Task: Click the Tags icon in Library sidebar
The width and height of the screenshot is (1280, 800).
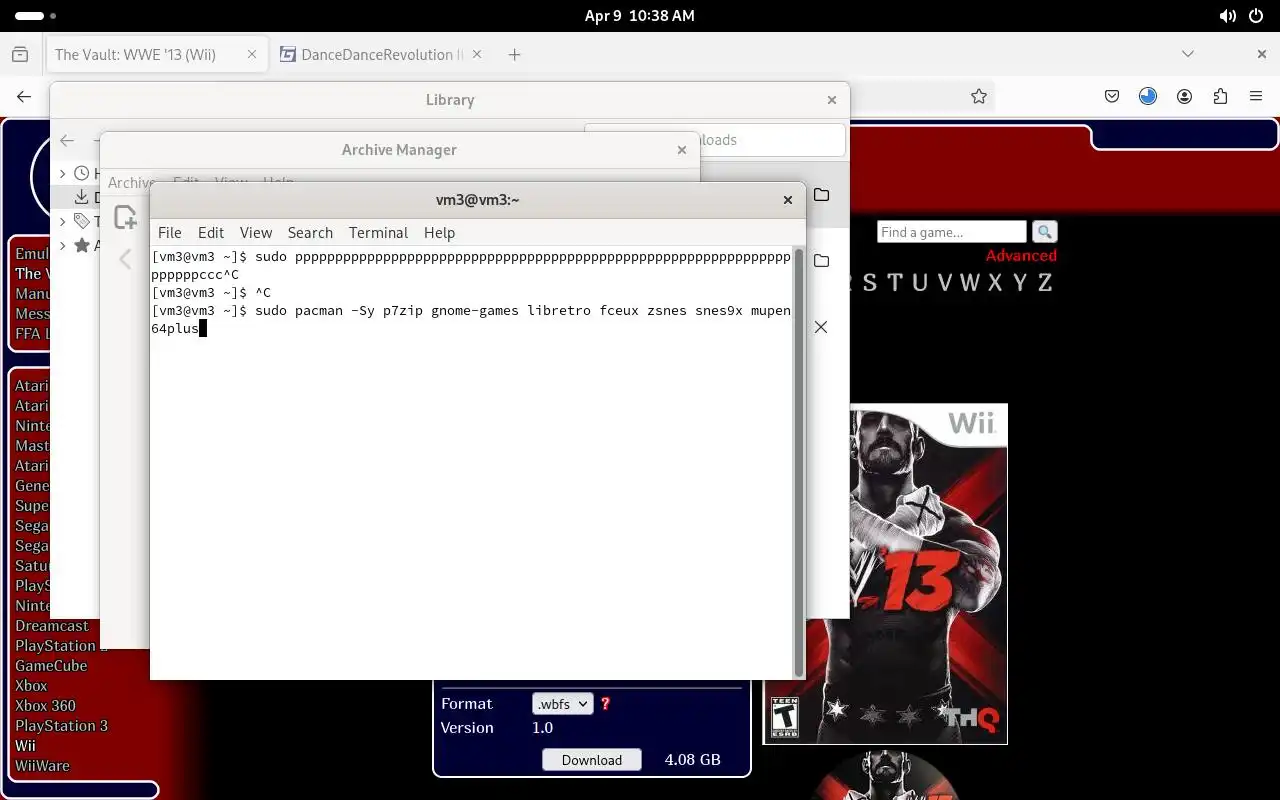Action: (82, 221)
